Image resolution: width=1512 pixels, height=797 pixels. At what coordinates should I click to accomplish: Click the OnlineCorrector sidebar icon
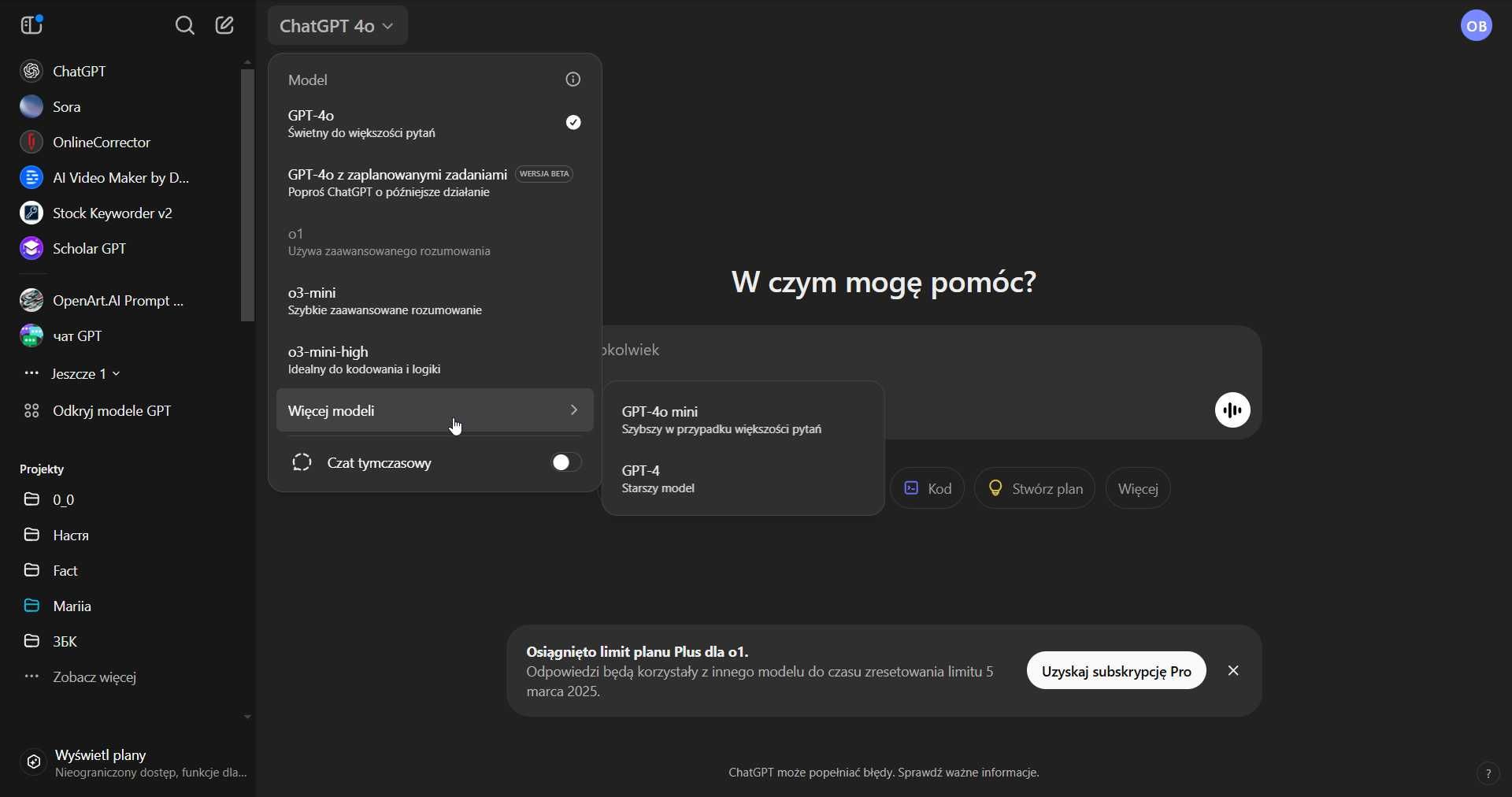point(31,142)
